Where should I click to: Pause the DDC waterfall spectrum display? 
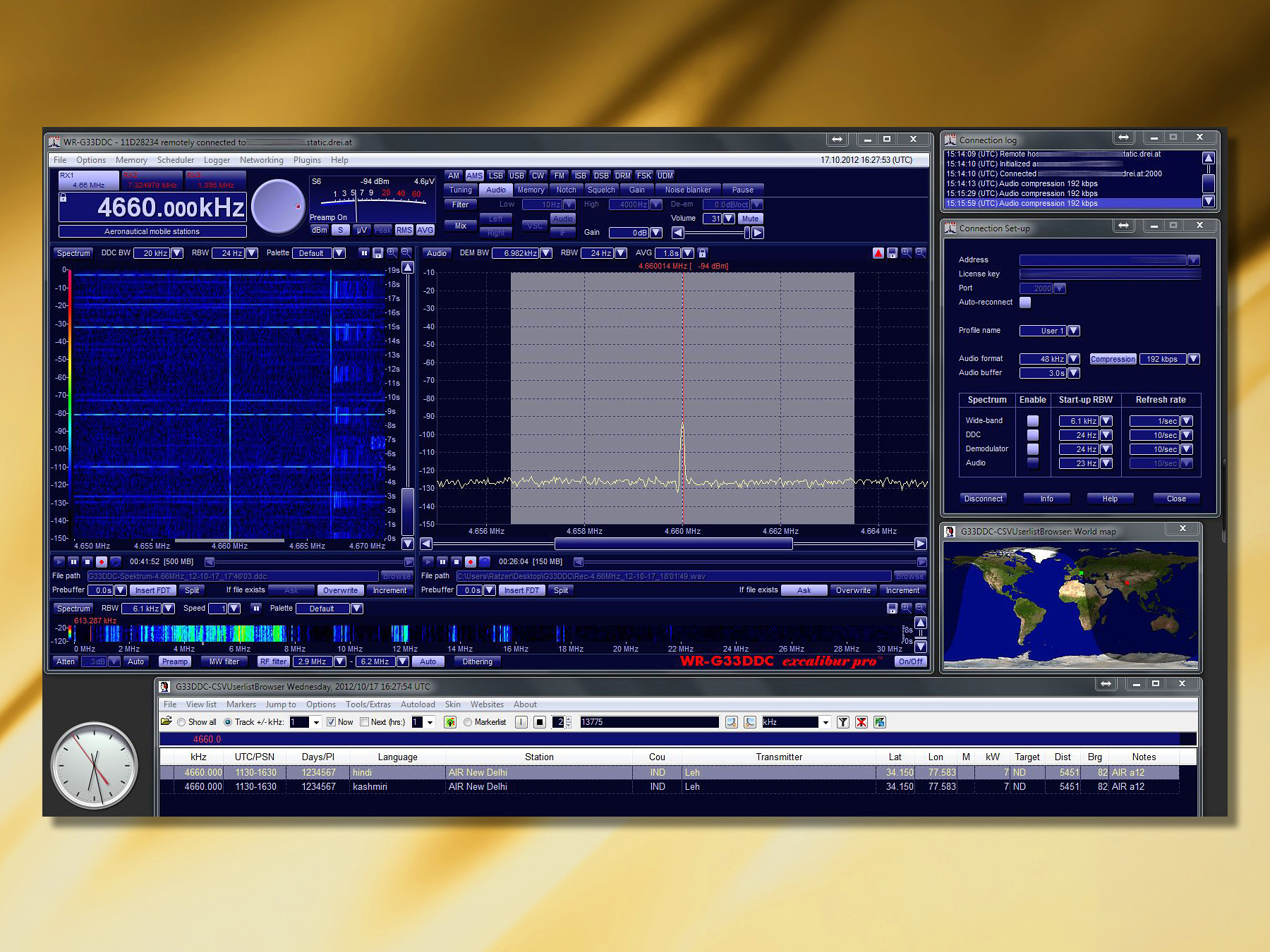[x=363, y=253]
